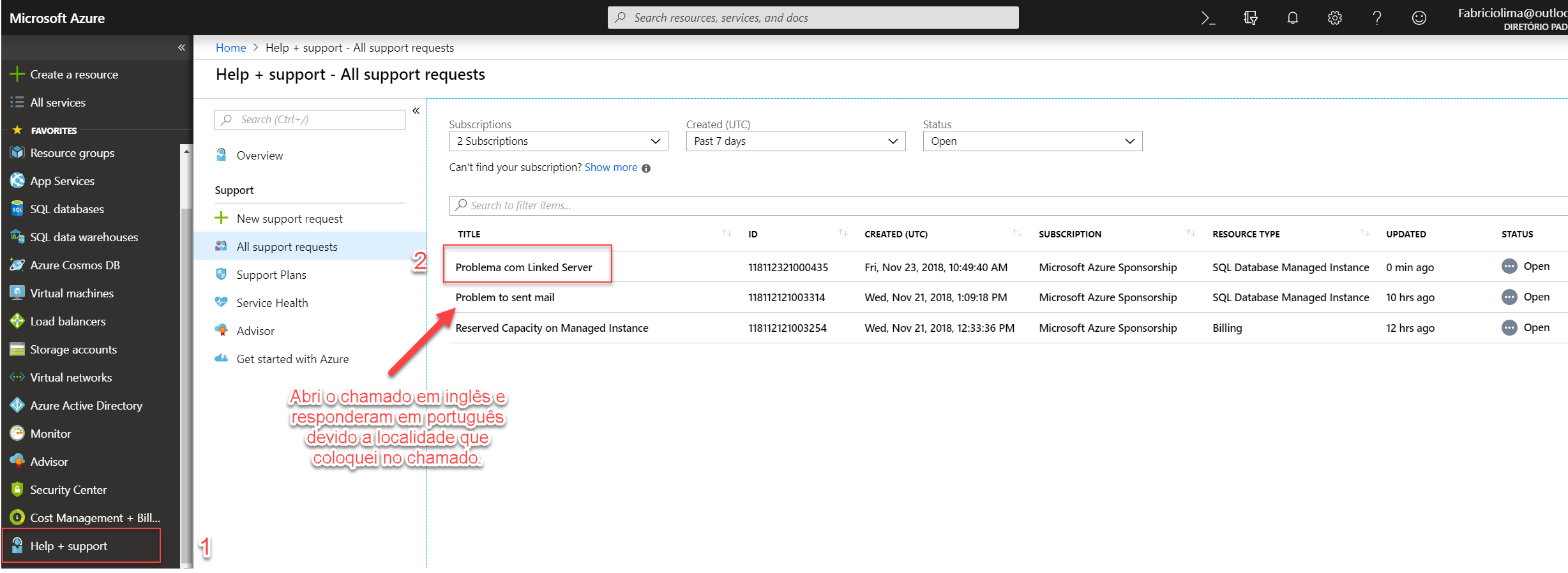Click the info icon next to Show more
This screenshot has height=573, width=1568.
[x=646, y=168]
